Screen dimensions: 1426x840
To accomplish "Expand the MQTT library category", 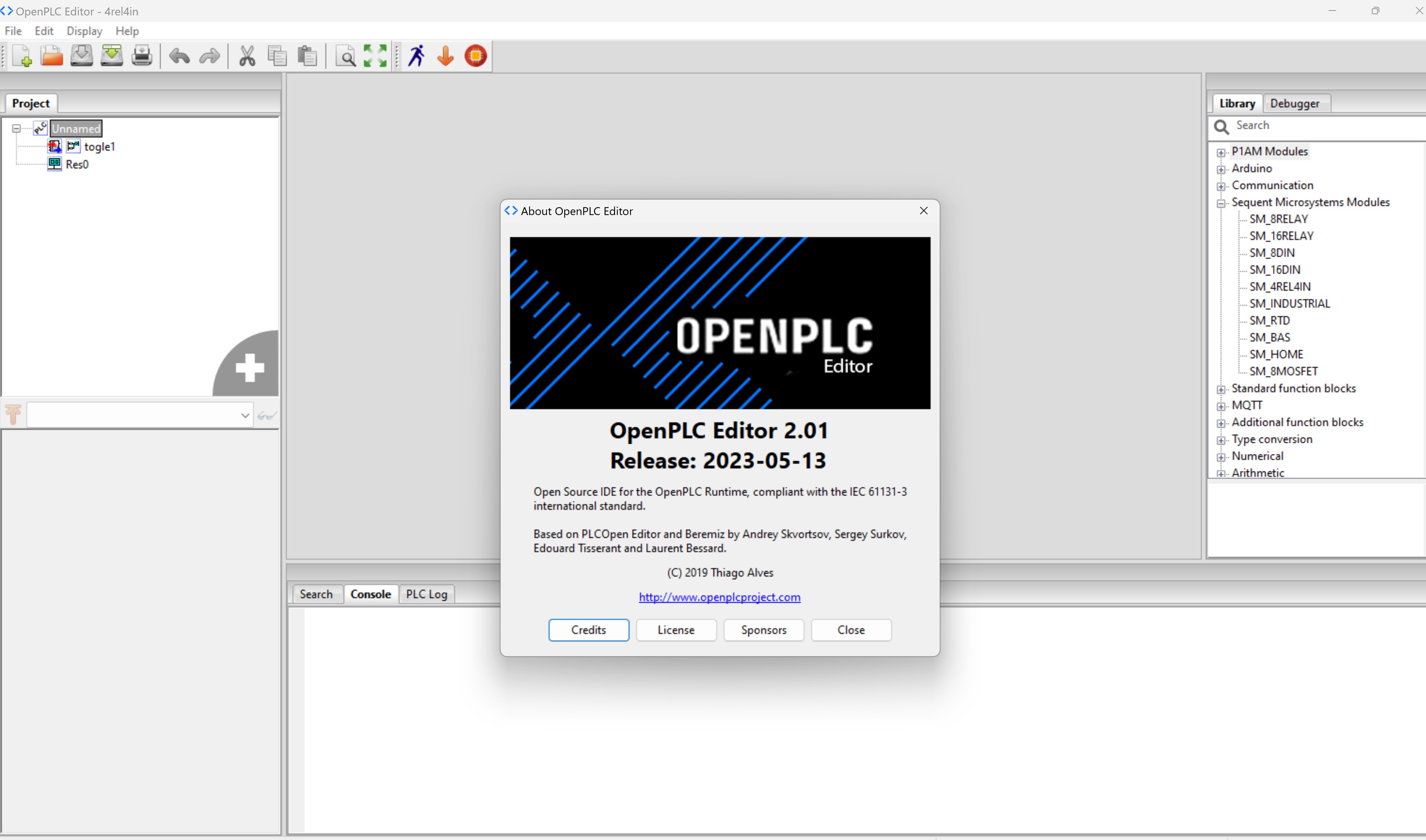I will pyautogui.click(x=1221, y=406).
